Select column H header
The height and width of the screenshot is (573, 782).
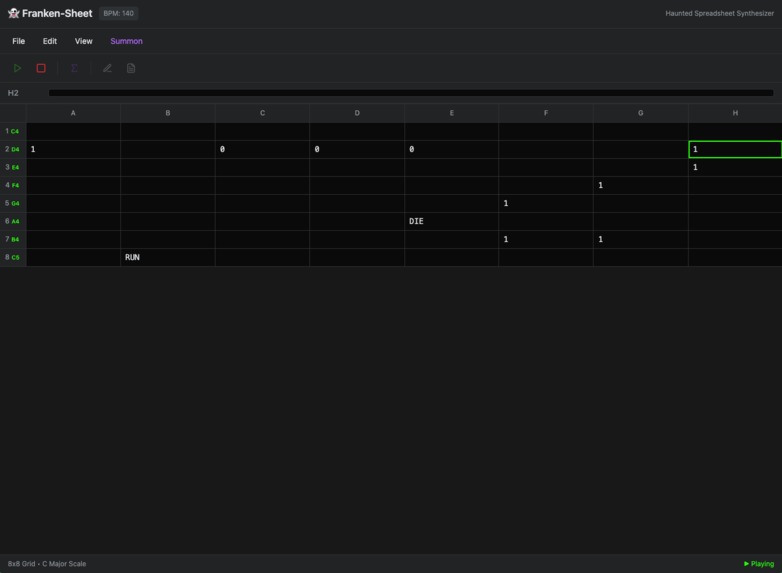tap(735, 113)
